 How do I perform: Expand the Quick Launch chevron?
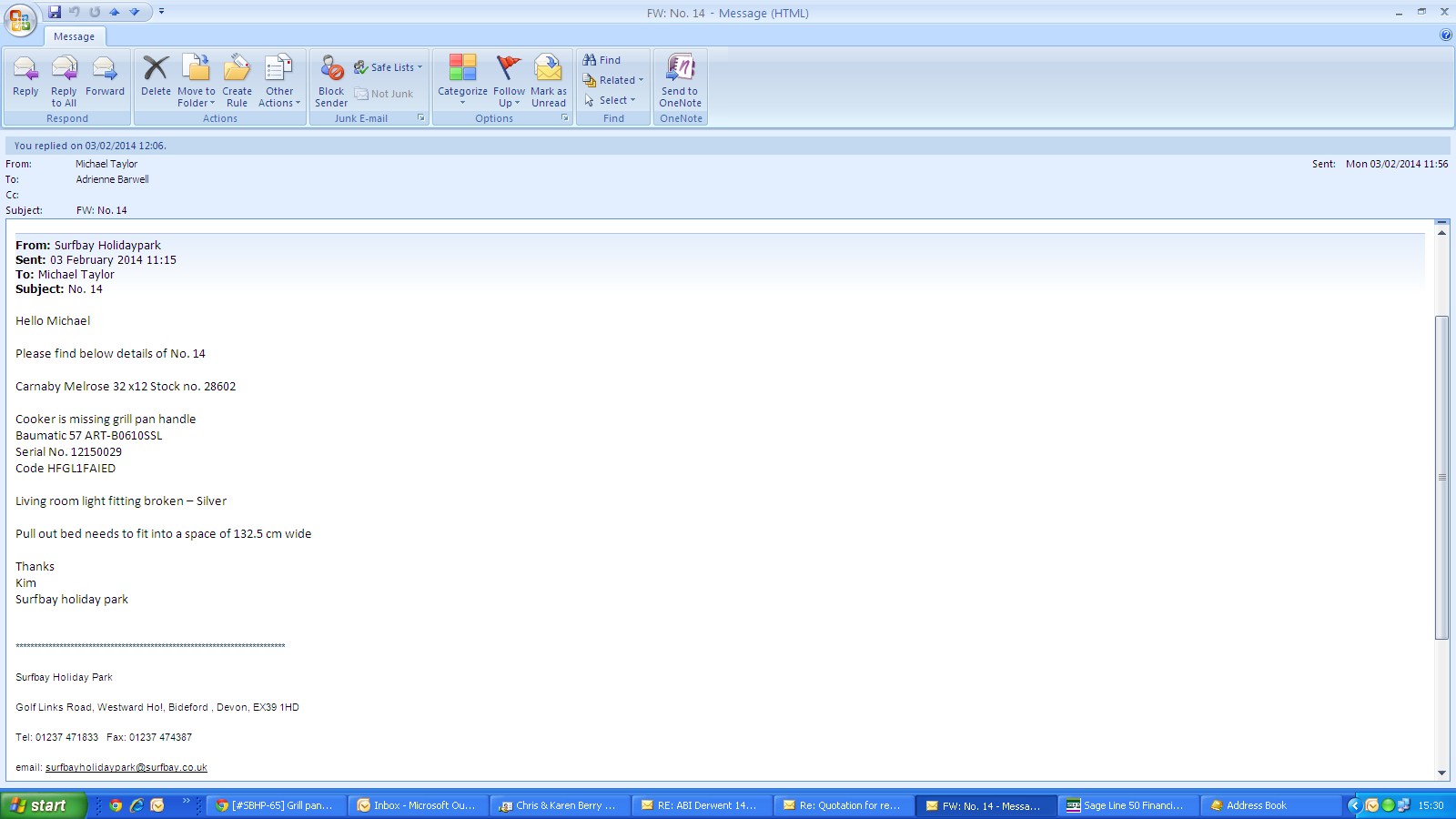[187, 802]
